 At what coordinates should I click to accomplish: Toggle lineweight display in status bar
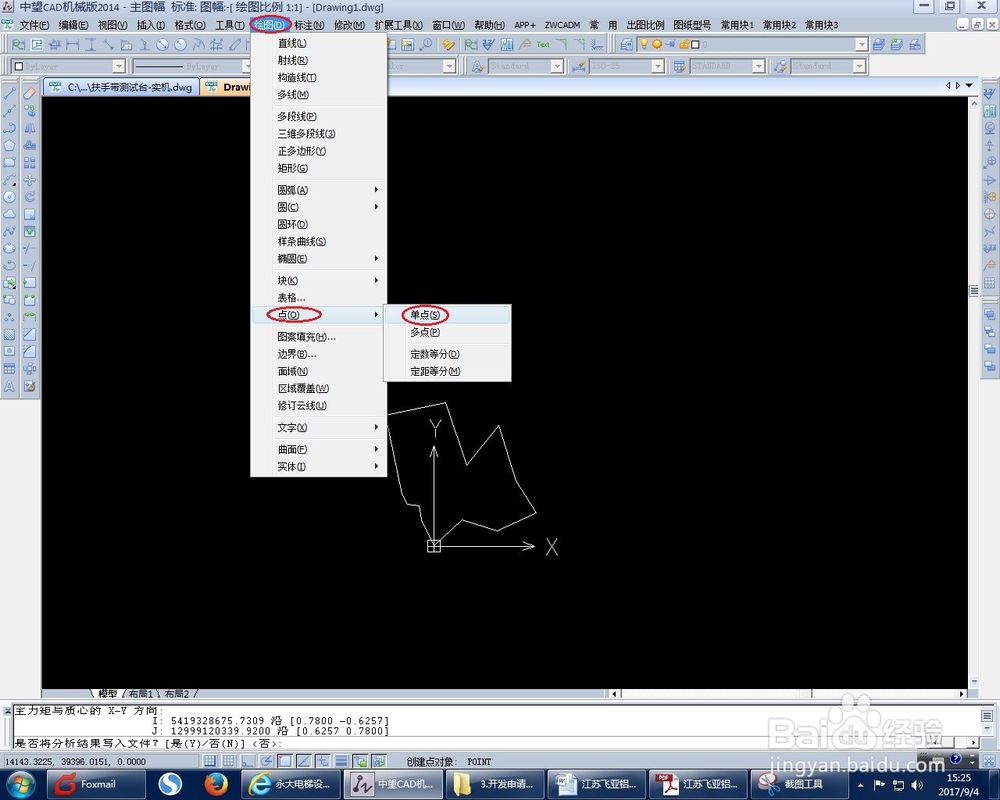tap(341, 761)
